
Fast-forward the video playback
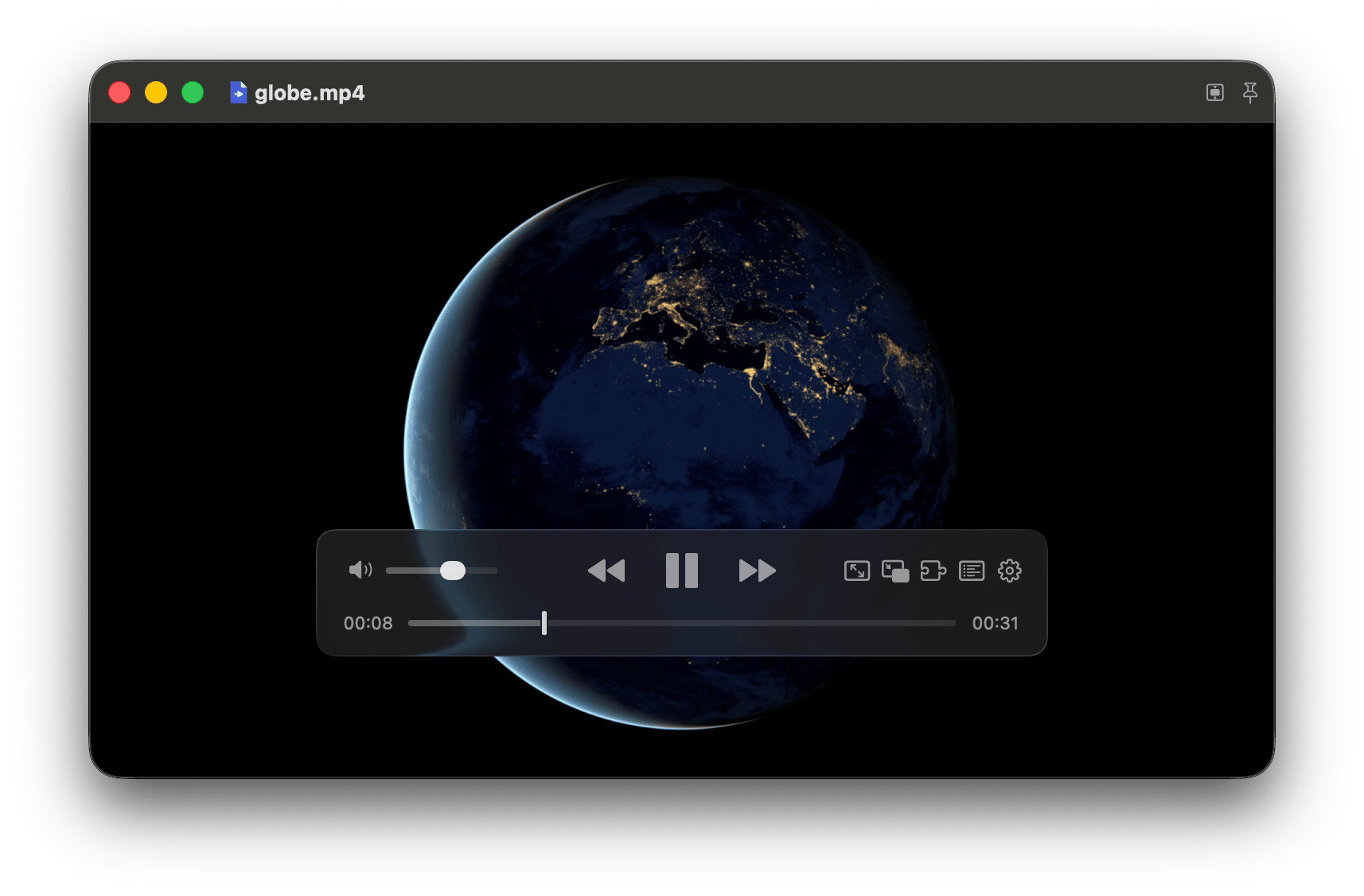pos(757,571)
